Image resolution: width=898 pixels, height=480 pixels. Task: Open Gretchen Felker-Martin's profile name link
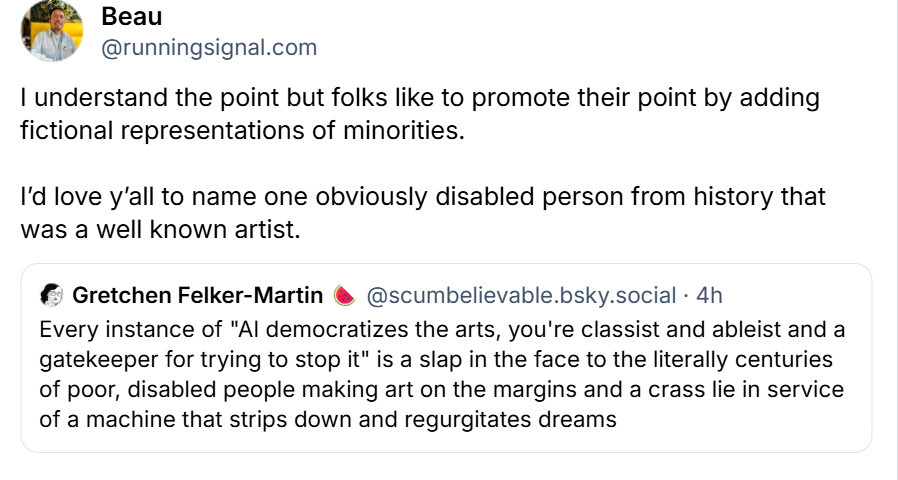tap(198, 295)
